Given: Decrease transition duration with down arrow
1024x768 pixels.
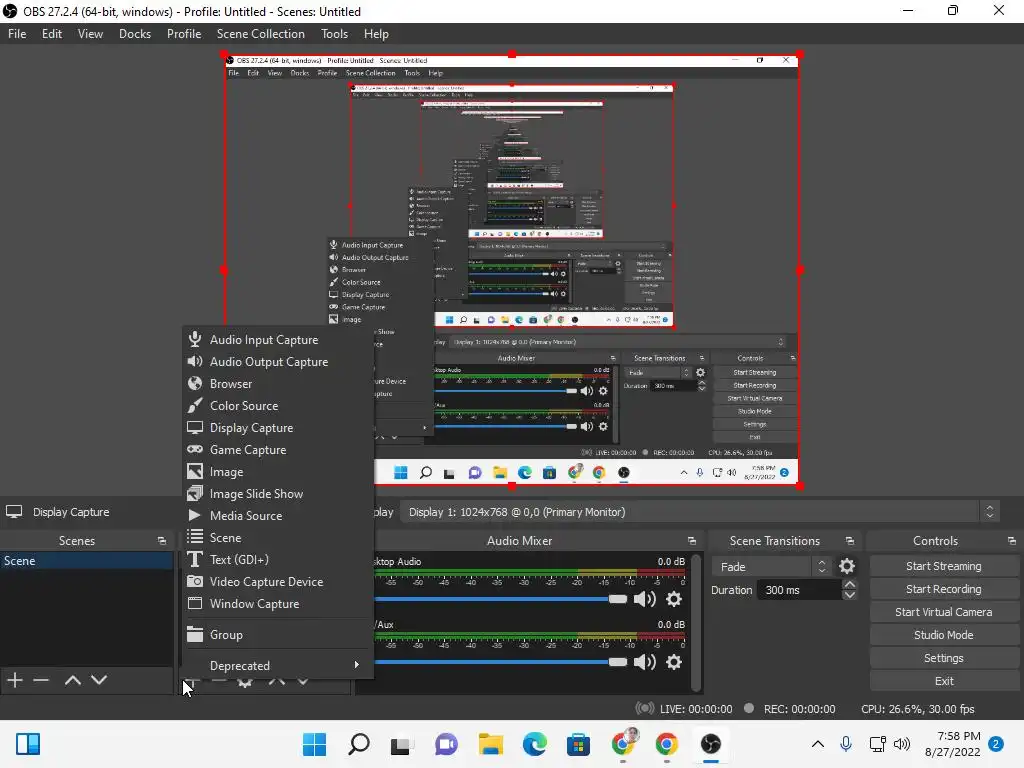Looking at the screenshot, I should [x=850, y=596].
